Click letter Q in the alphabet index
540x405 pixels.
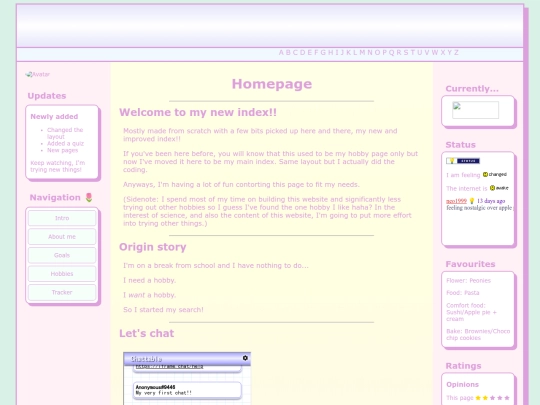click(392, 52)
